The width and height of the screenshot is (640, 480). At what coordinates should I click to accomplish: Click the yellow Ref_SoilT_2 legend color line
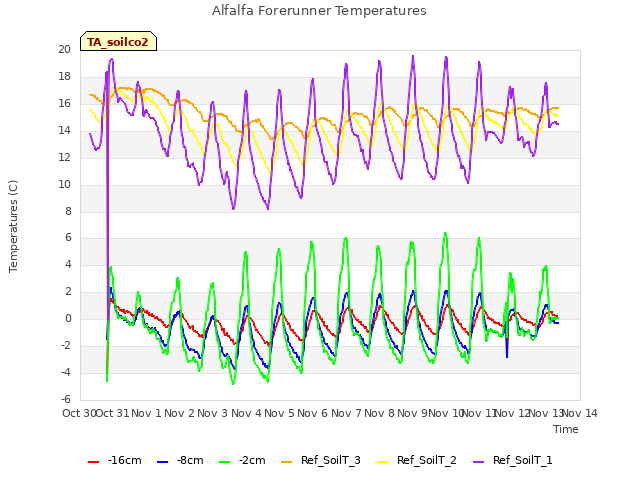tap(382, 462)
